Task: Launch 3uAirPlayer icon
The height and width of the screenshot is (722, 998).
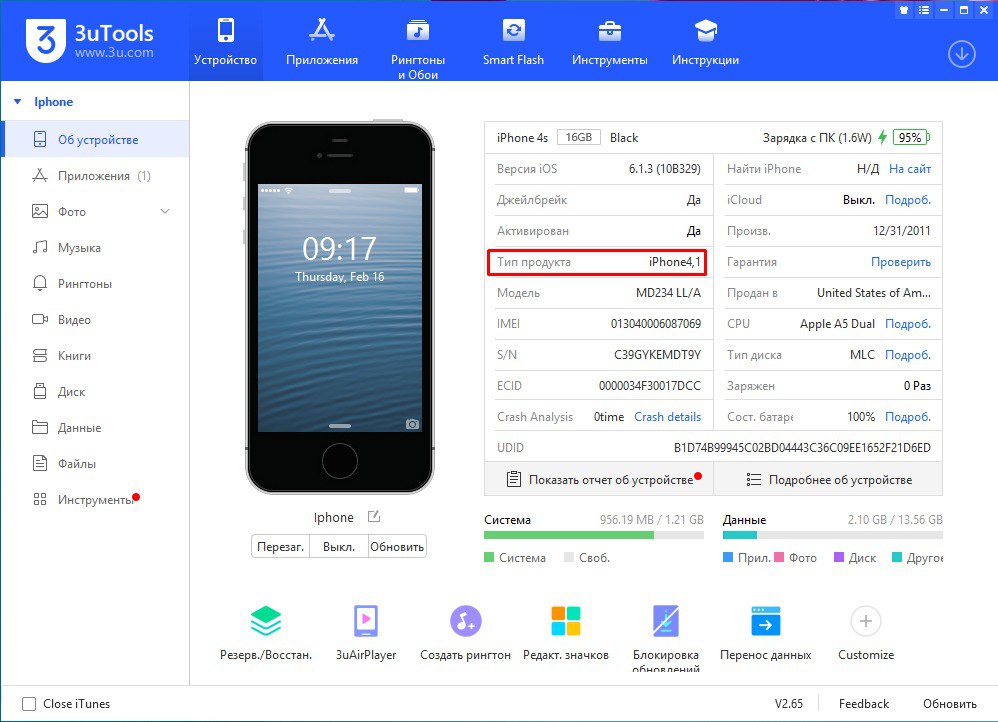Action: pyautogui.click(x=366, y=621)
